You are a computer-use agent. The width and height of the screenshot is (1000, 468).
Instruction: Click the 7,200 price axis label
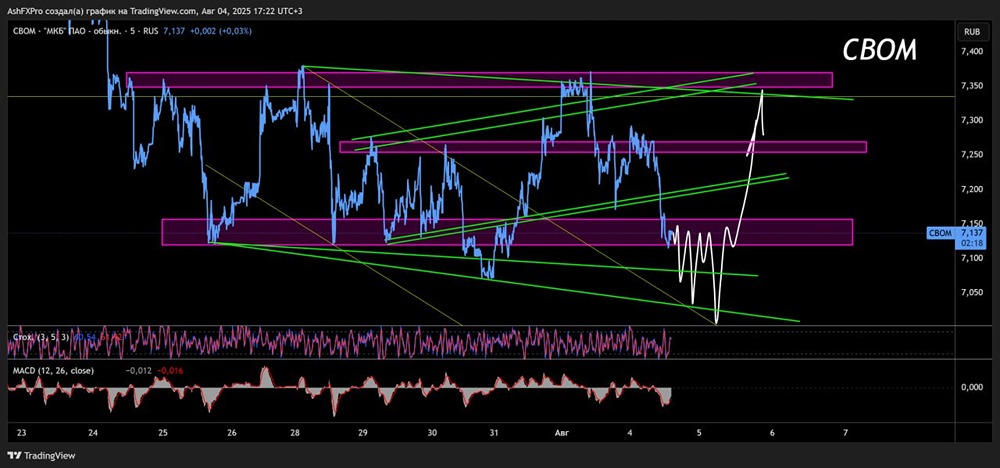click(x=972, y=189)
